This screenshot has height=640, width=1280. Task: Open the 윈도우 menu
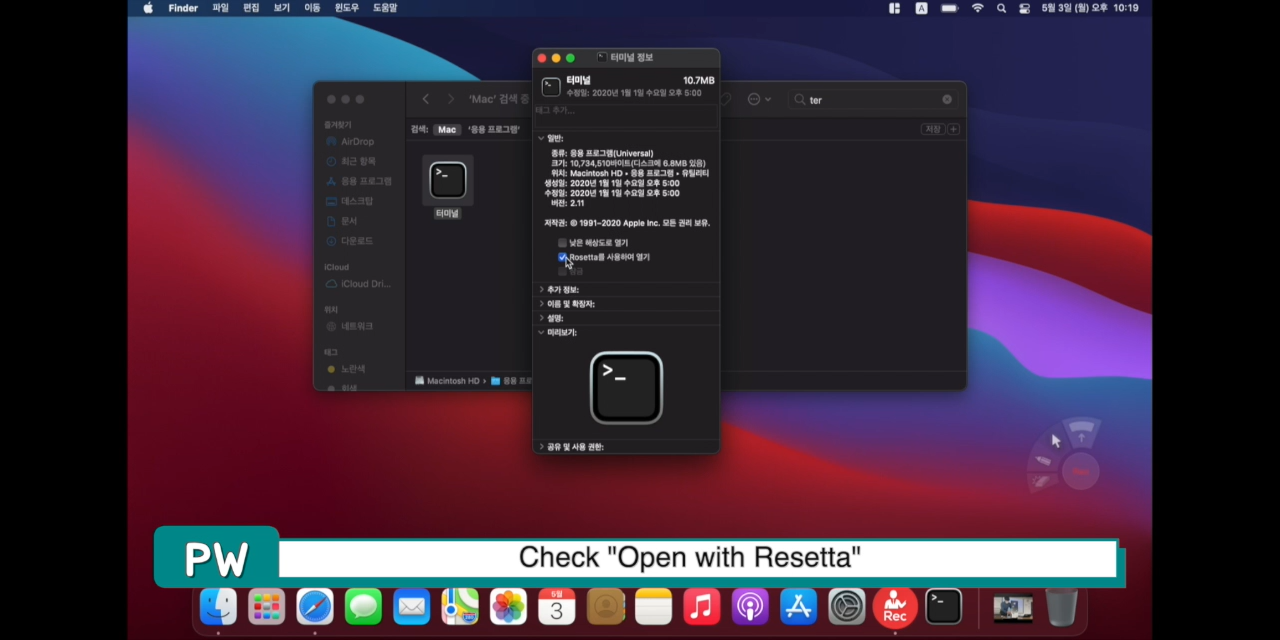click(x=347, y=8)
